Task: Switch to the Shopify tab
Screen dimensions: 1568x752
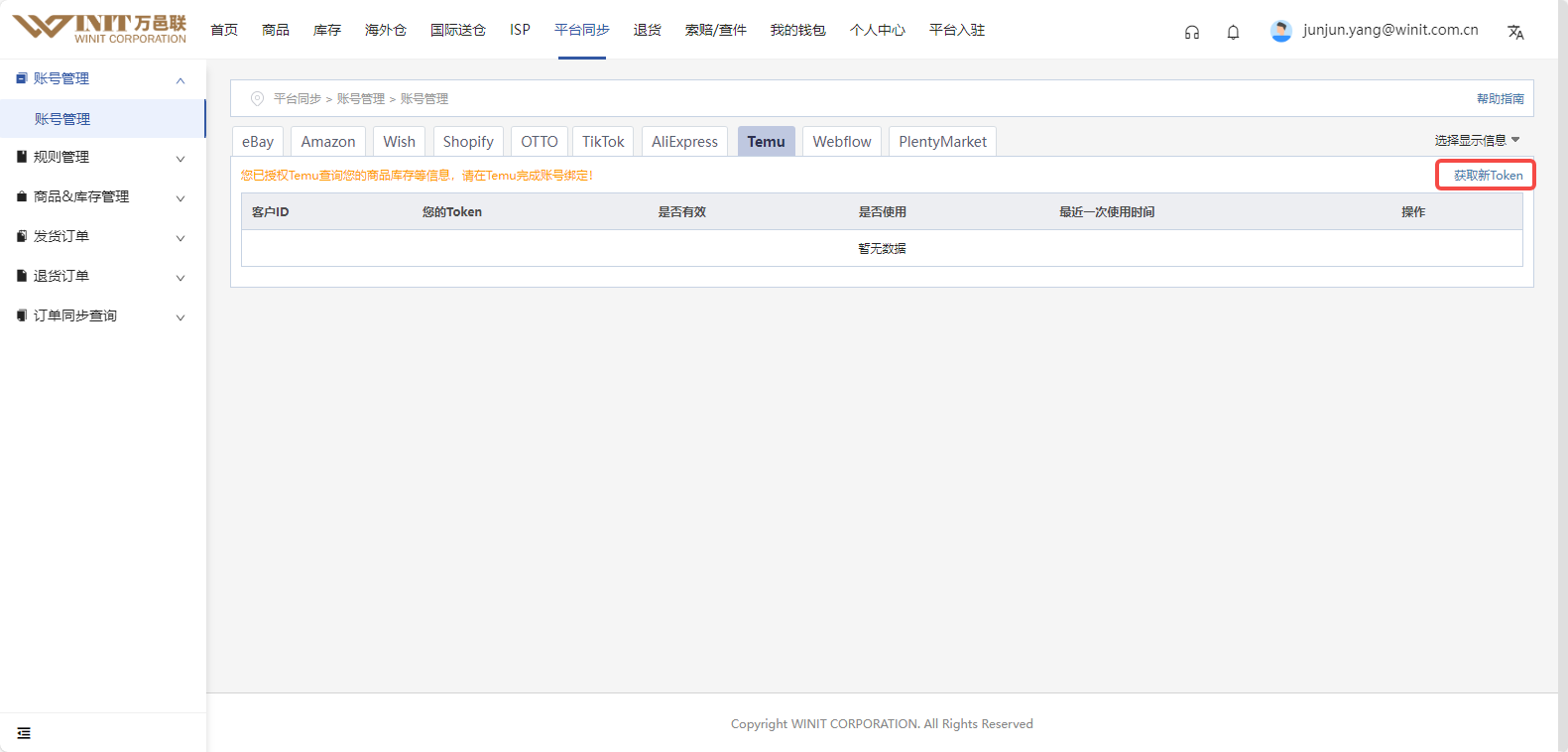Action: [x=468, y=141]
